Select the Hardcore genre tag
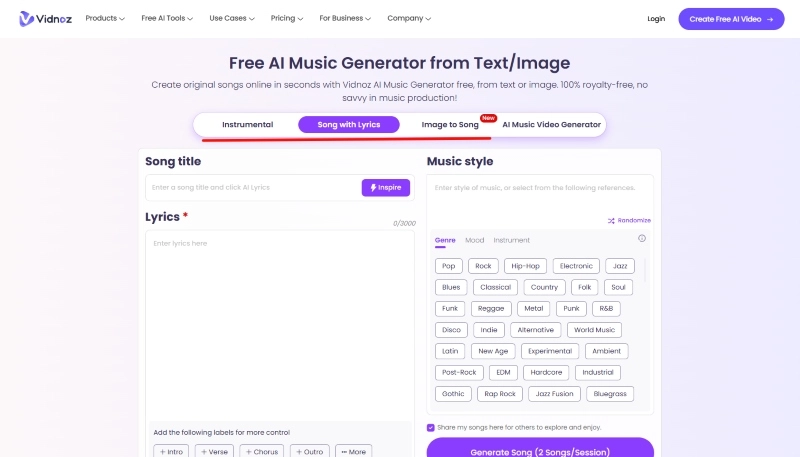This screenshot has height=457, width=800. point(546,372)
